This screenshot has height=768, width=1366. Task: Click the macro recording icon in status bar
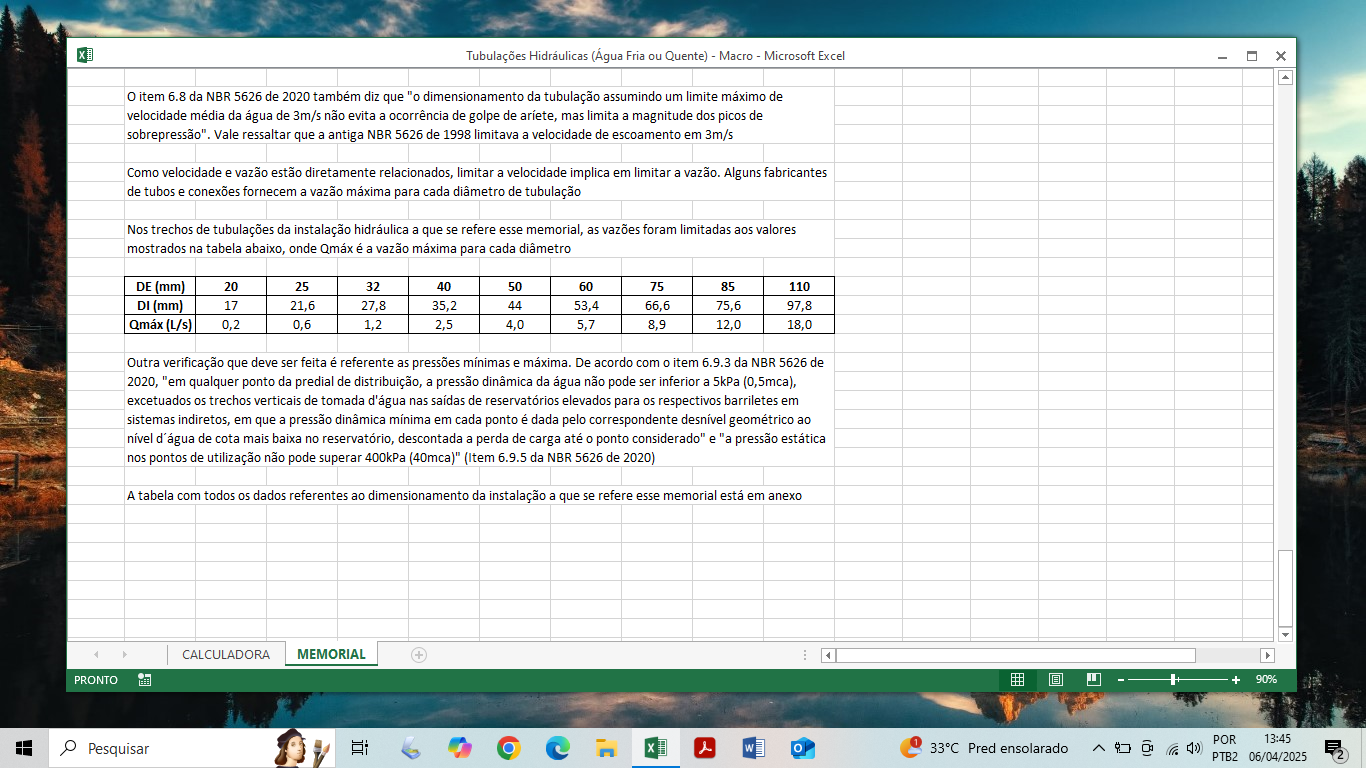point(145,680)
